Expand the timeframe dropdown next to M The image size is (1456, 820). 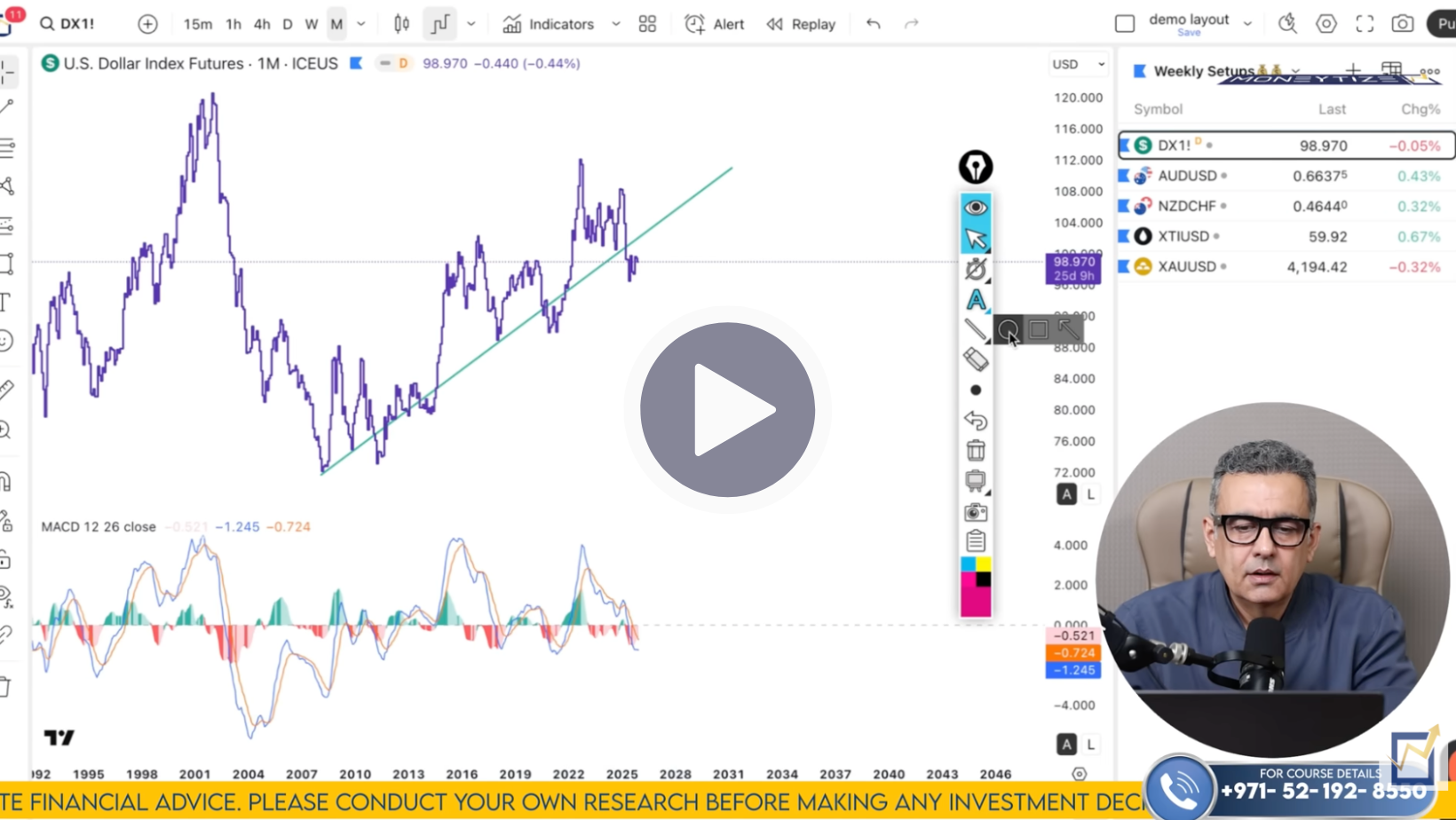point(360,24)
